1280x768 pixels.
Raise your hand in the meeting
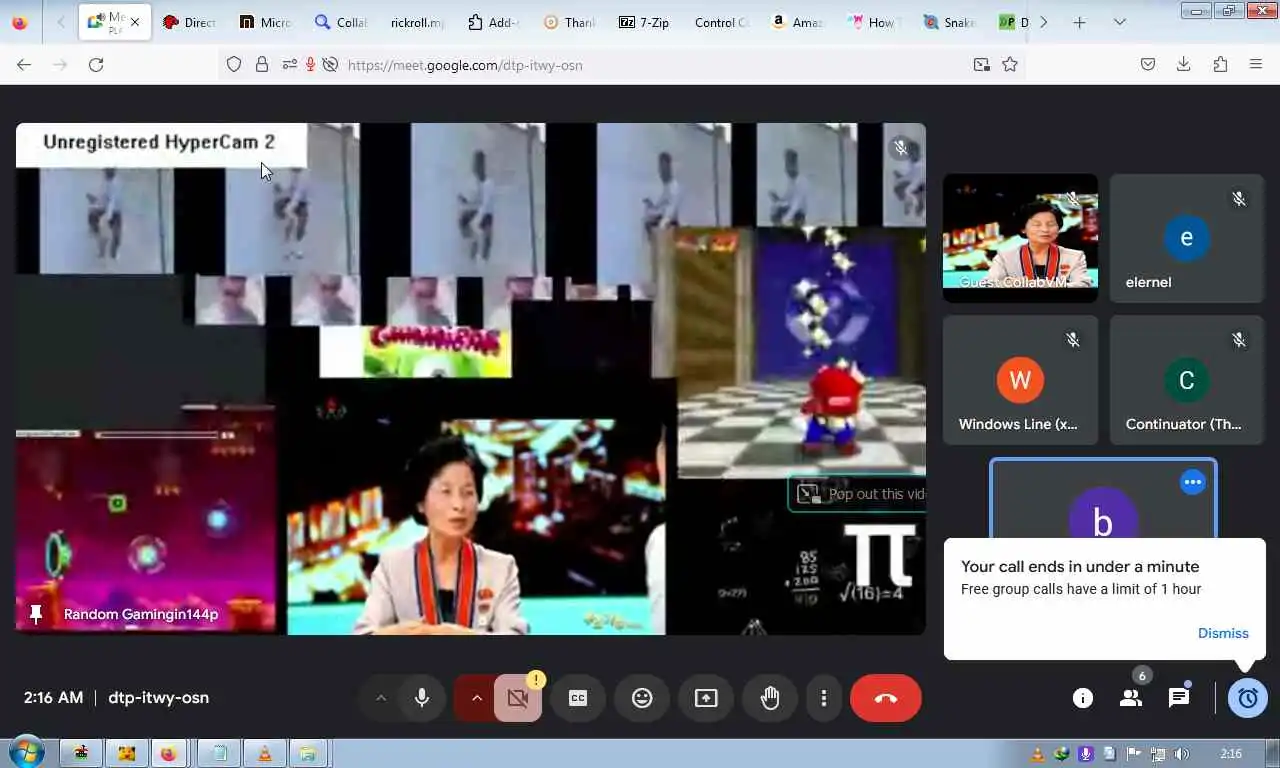tap(770, 698)
